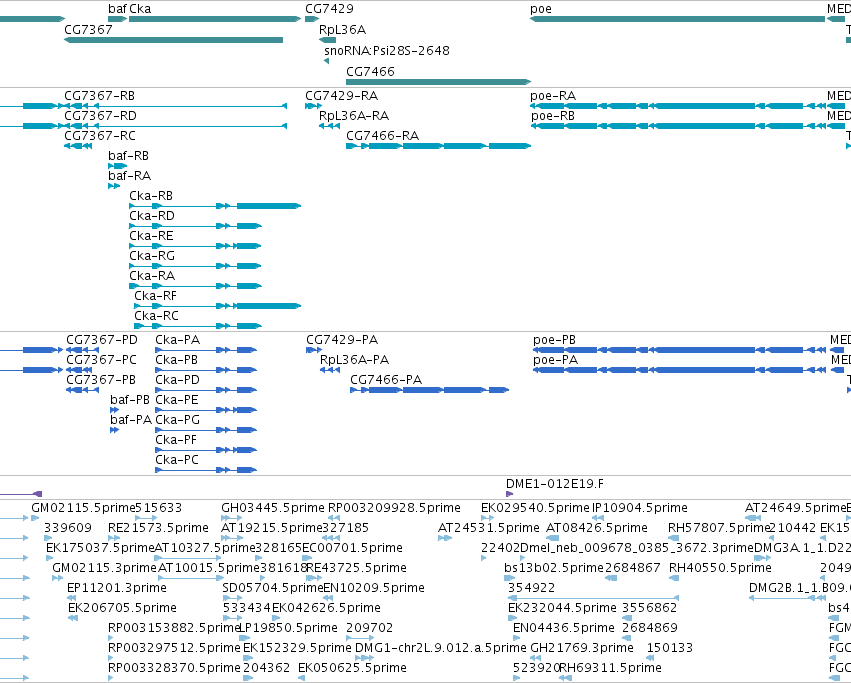Select the Cka-PB coding feature

(x=206, y=370)
